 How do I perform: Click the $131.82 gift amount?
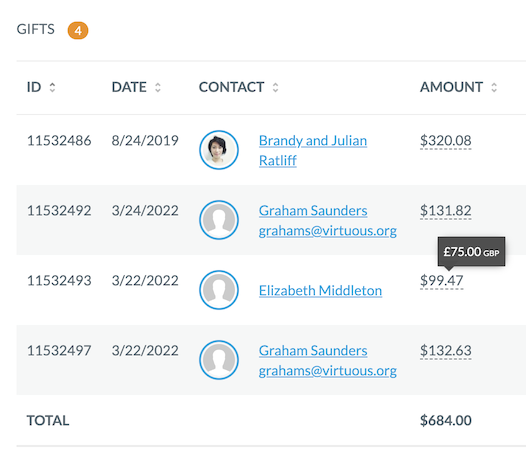click(445, 211)
